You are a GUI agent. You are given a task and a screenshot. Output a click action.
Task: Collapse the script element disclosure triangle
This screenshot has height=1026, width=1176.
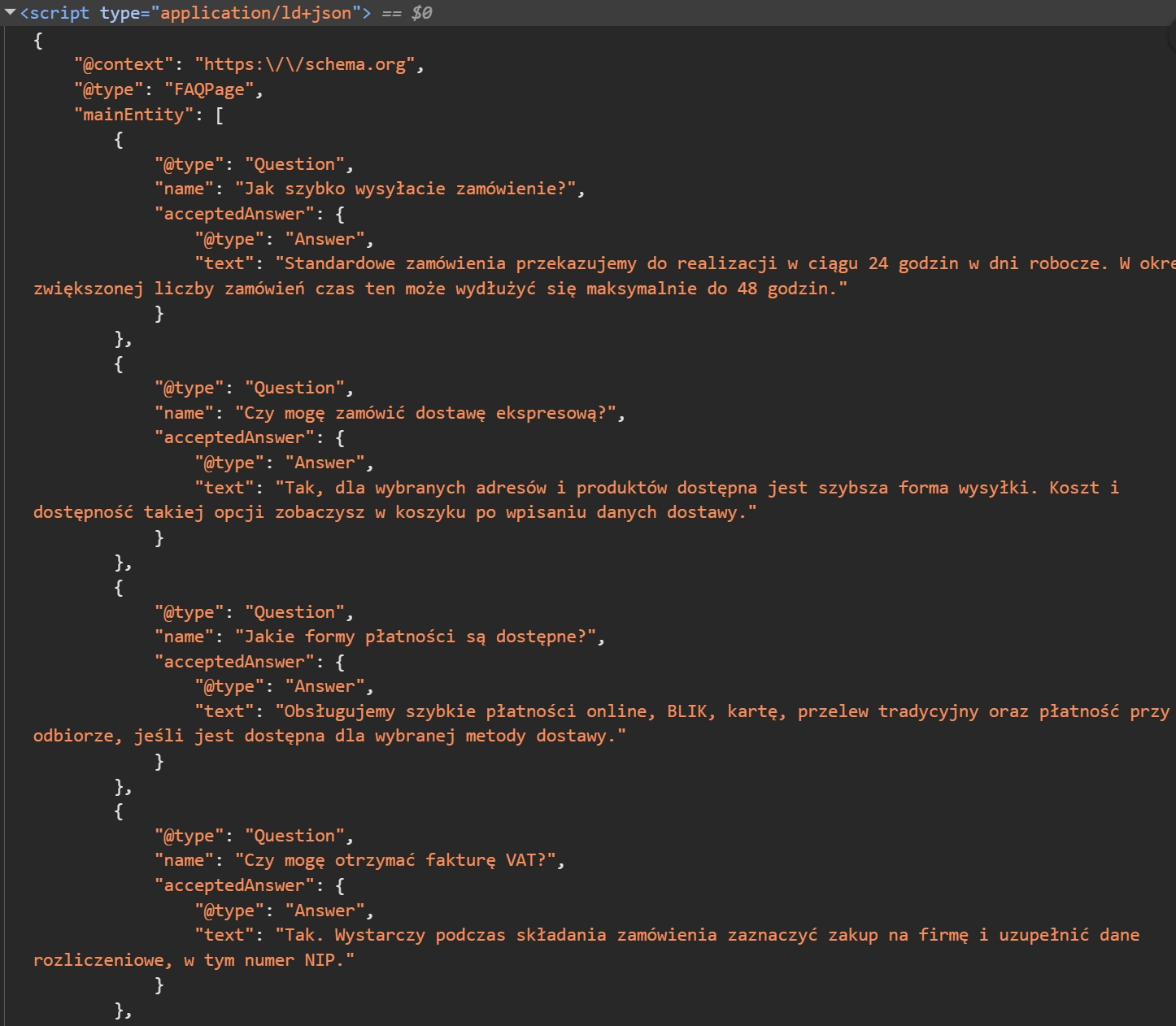[x=11, y=13]
